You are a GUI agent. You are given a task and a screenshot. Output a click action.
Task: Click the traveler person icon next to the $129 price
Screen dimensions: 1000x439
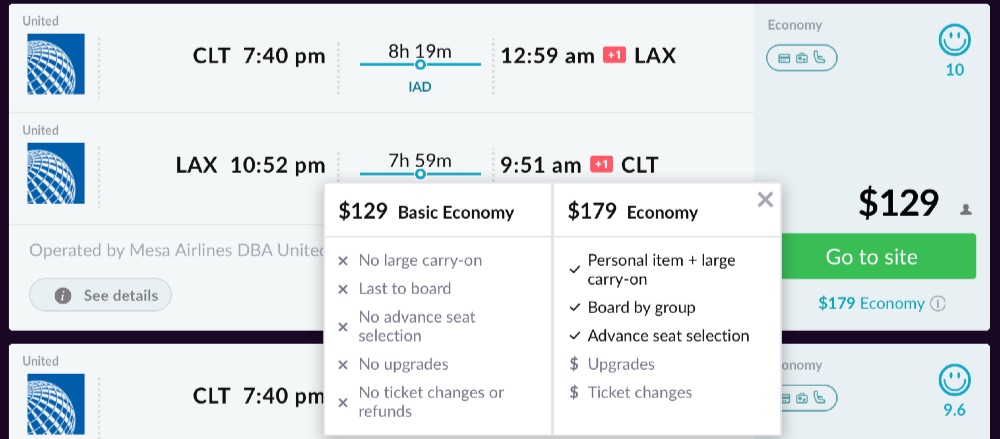pos(966,209)
